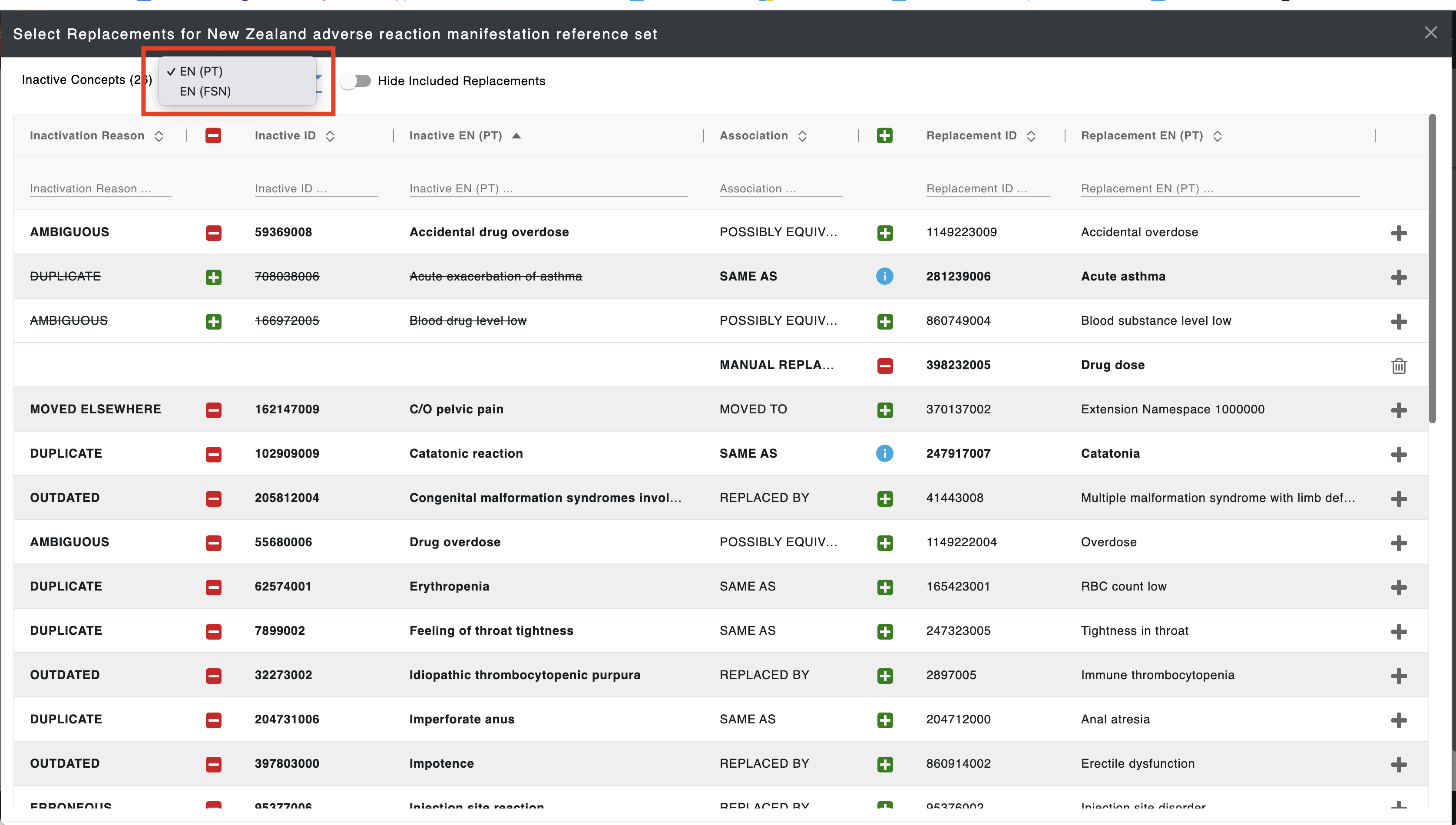Viewport: 1456px width, 825px height.
Task: Exclude Drug overdose inactive concept
Action: point(213,543)
